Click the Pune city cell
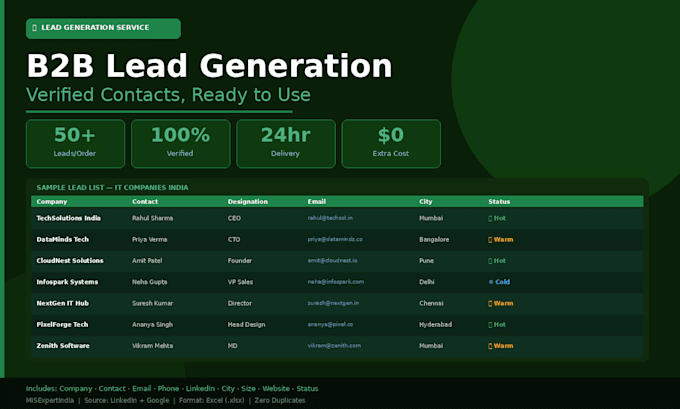 (x=426, y=261)
